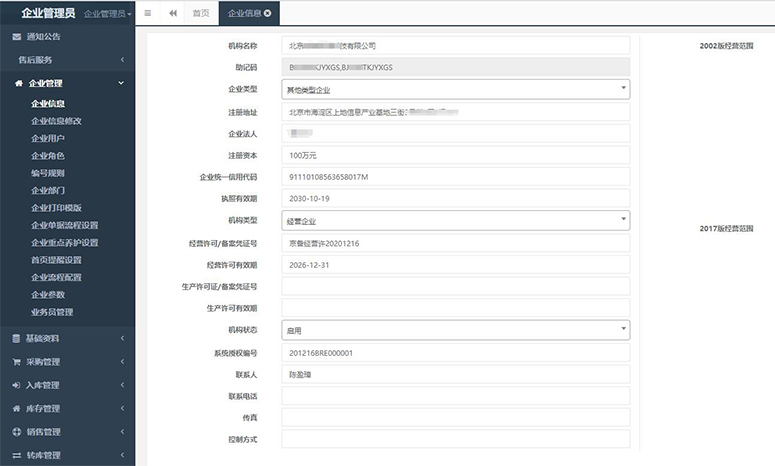Click the globe icon beside 销售管理

tap(16, 431)
